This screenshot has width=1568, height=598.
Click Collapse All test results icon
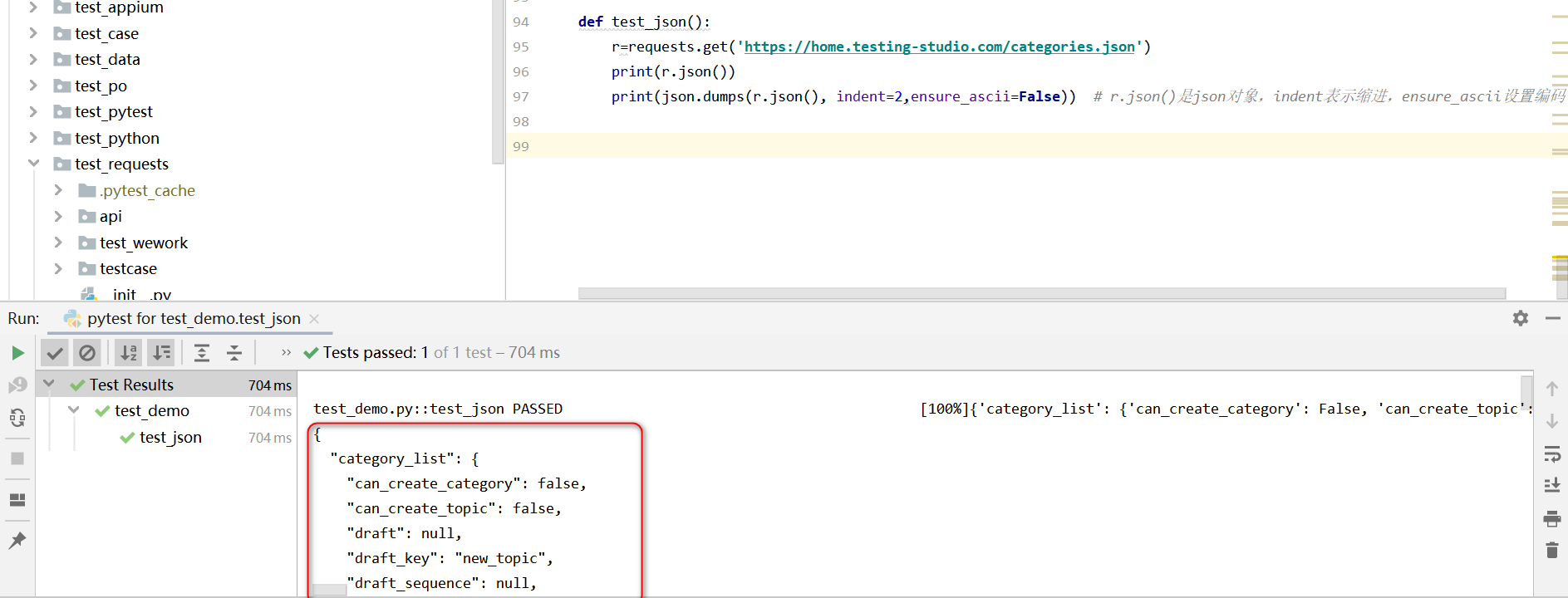coord(234,353)
